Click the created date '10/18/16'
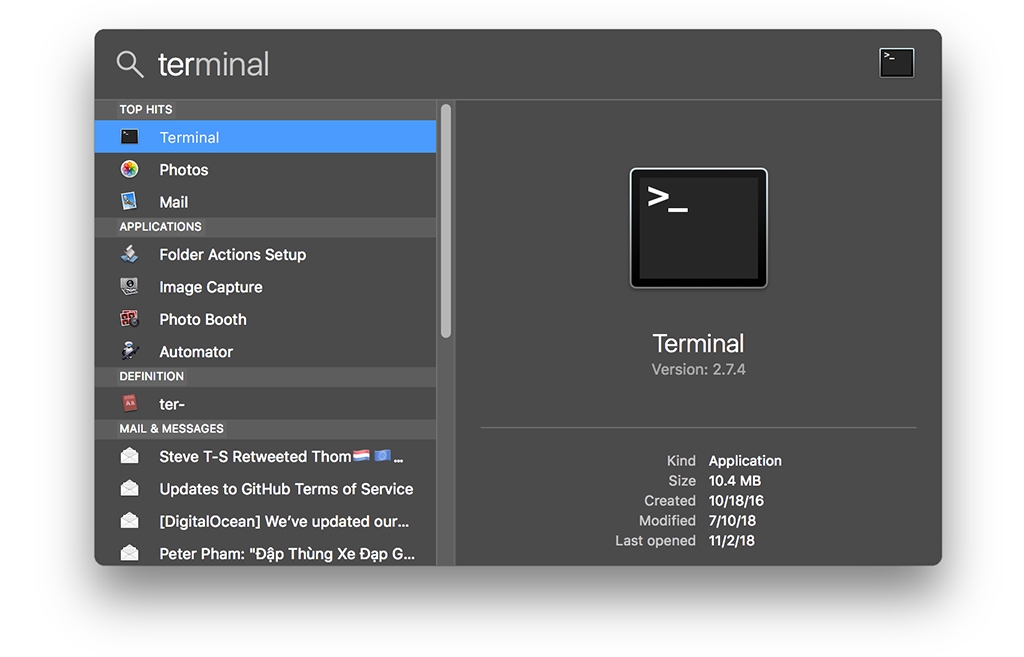Image resolution: width=1024 pixels, height=657 pixels. point(736,501)
